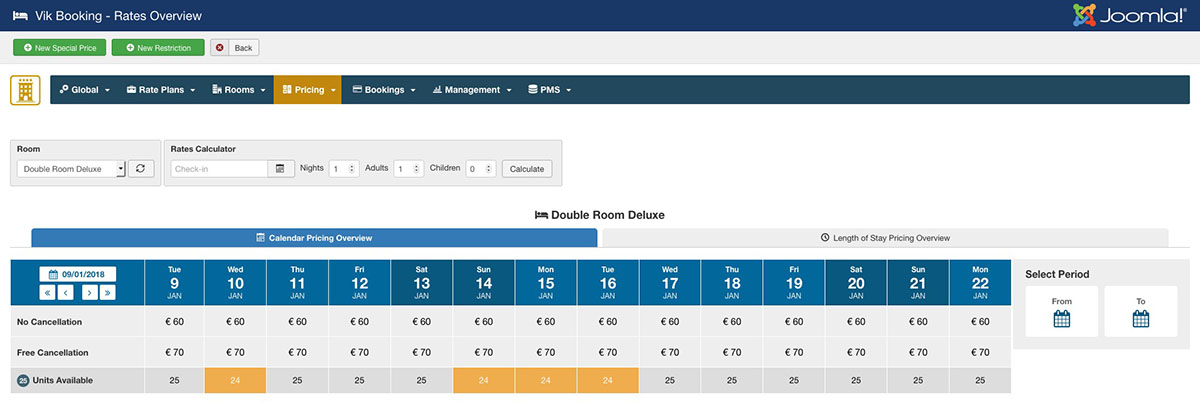
Task: Click No Cancellation rate for Sat 13 Jan
Action: 422,322
